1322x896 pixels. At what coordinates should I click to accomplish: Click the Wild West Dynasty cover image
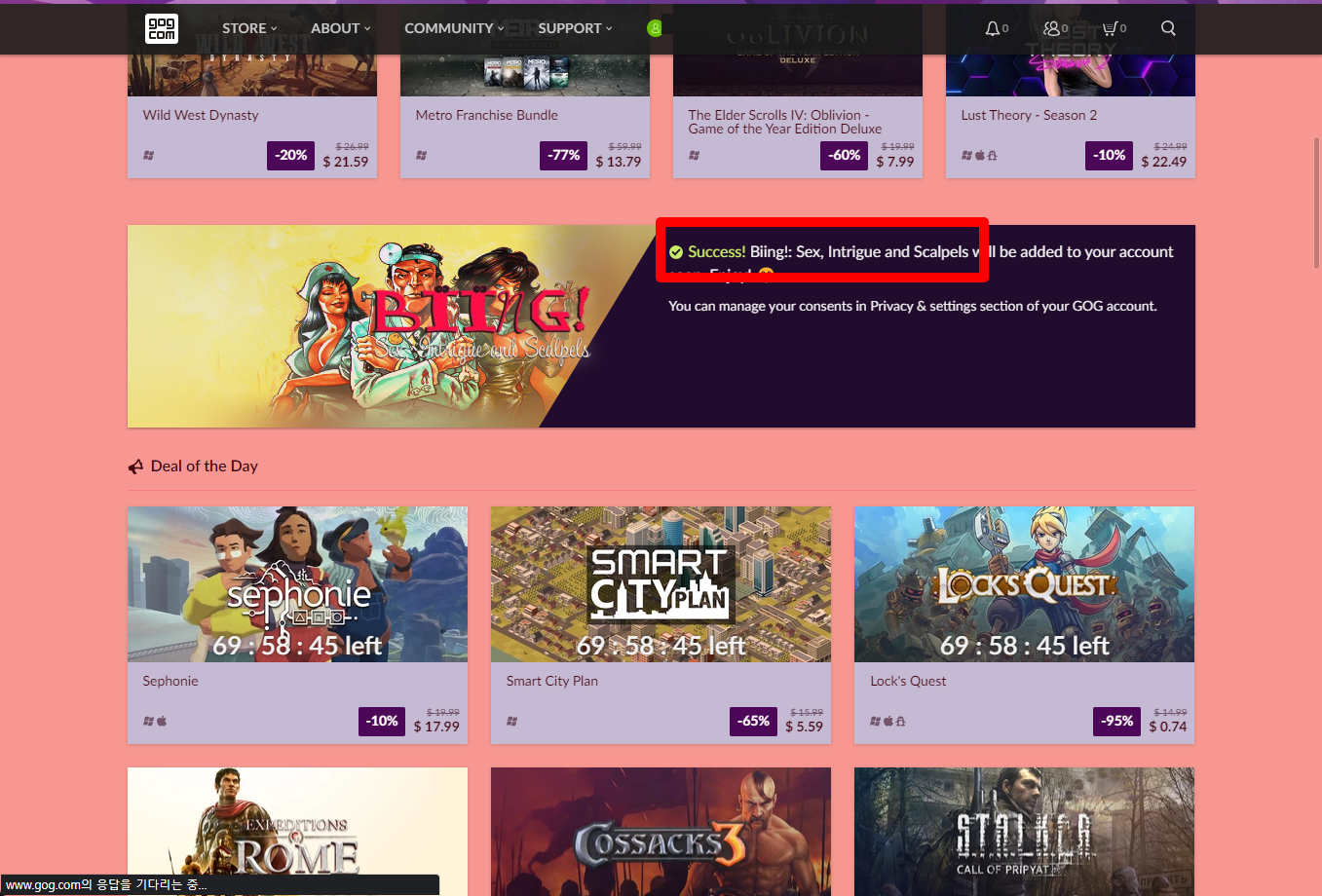(x=252, y=75)
